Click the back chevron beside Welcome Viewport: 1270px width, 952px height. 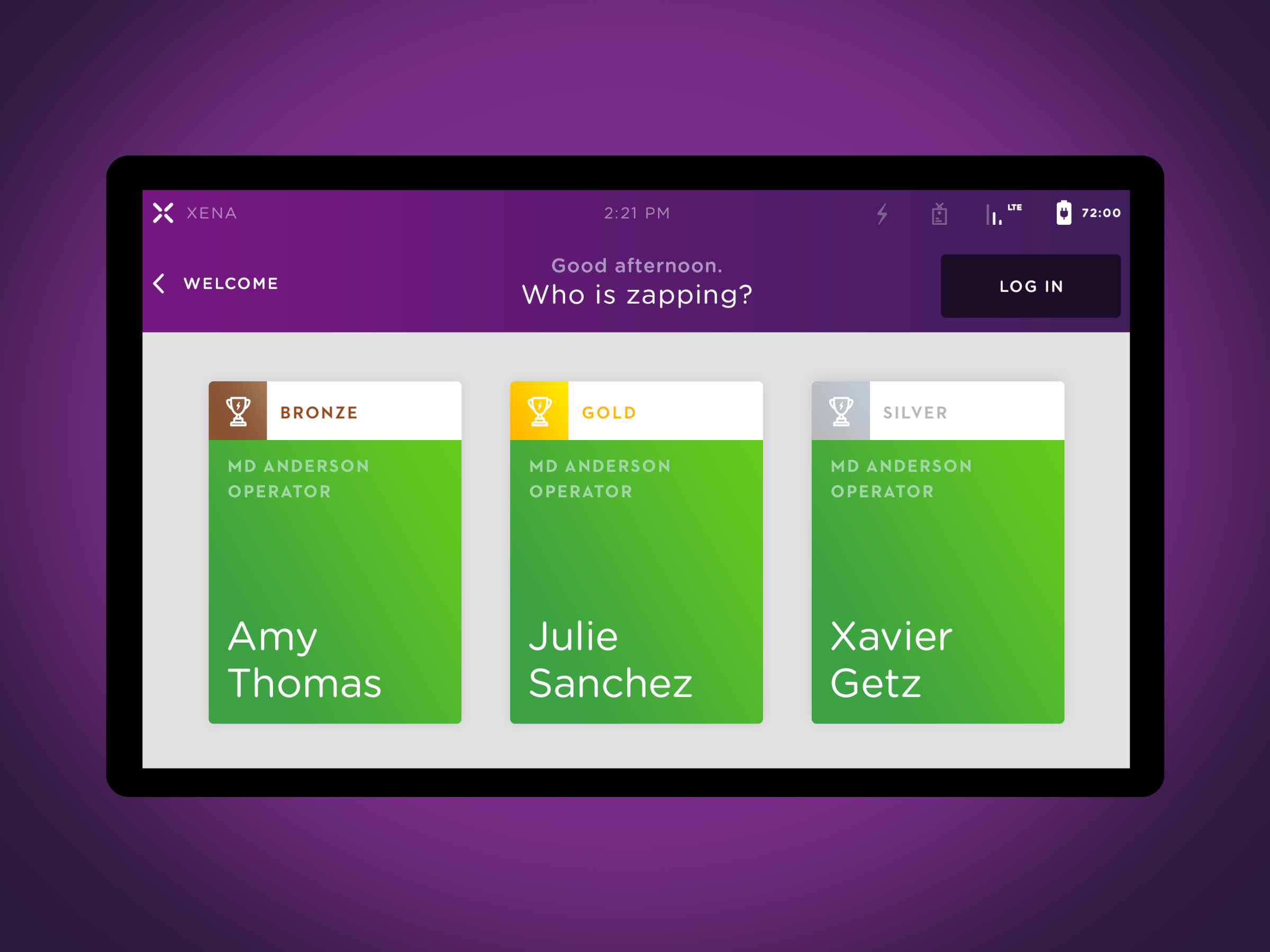159,283
